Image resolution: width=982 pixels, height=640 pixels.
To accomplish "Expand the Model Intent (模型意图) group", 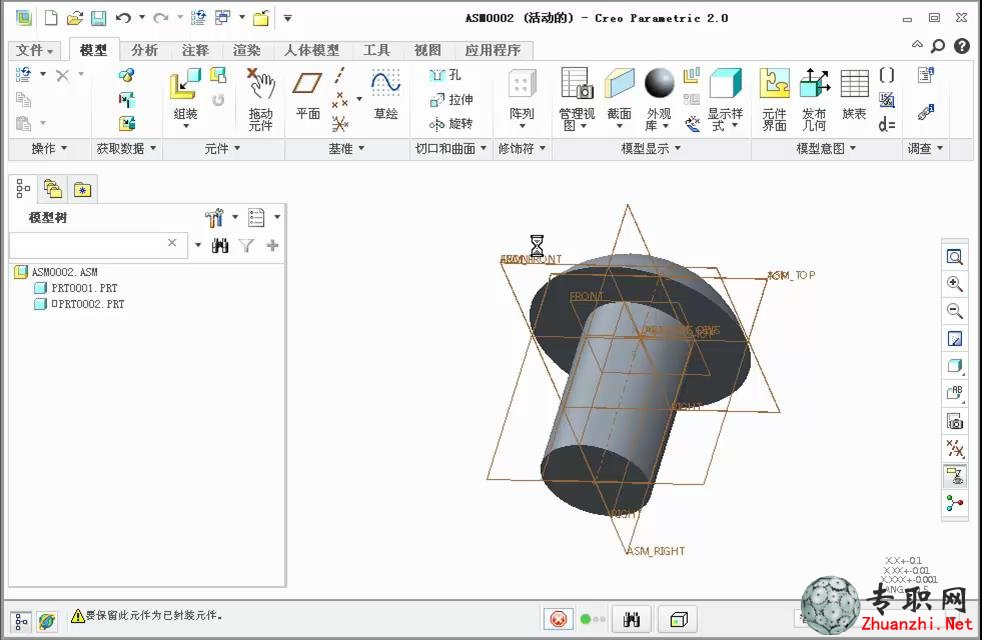I will 826,148.
